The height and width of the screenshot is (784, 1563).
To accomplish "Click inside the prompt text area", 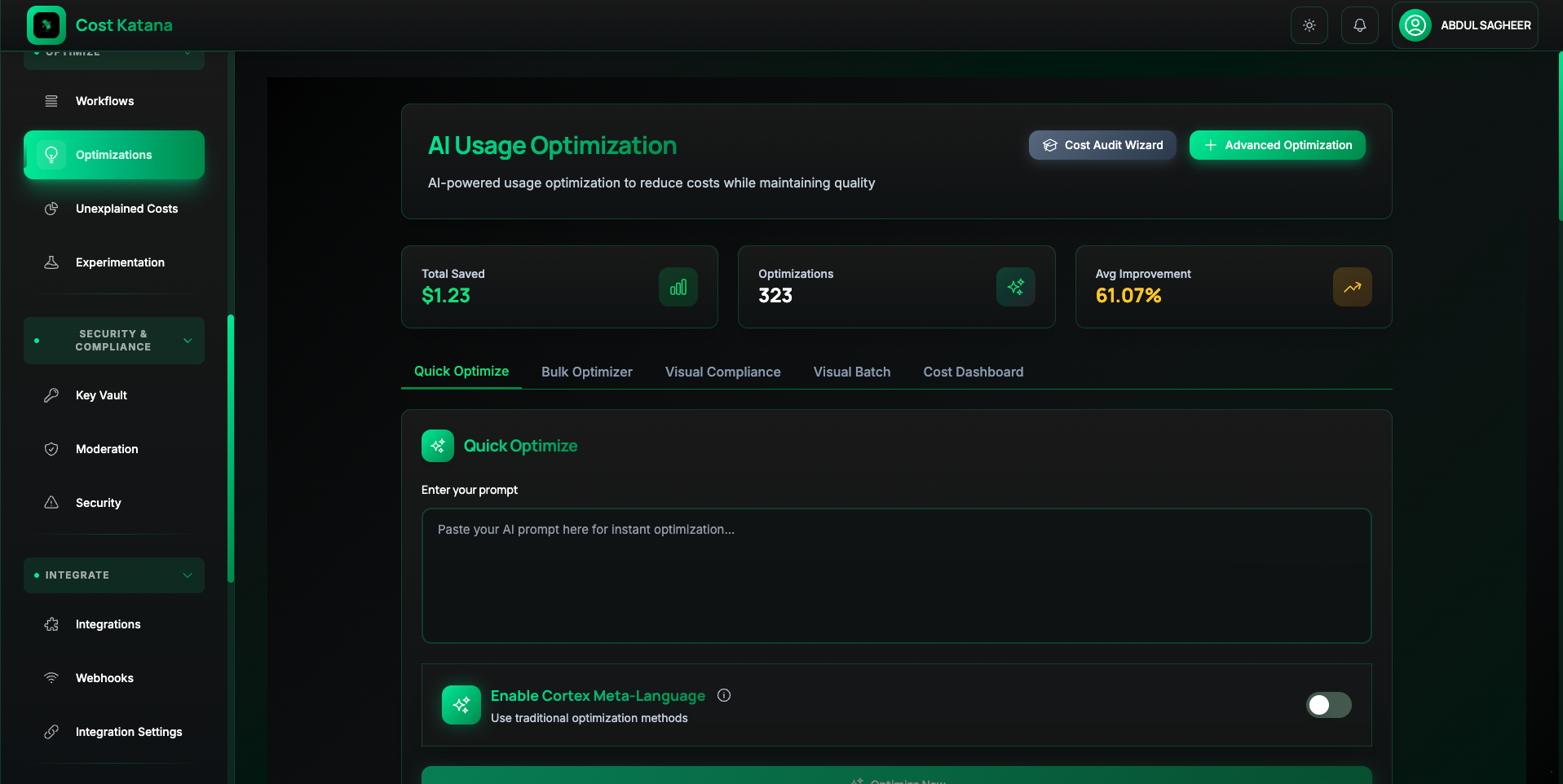I will pos(897,576).
